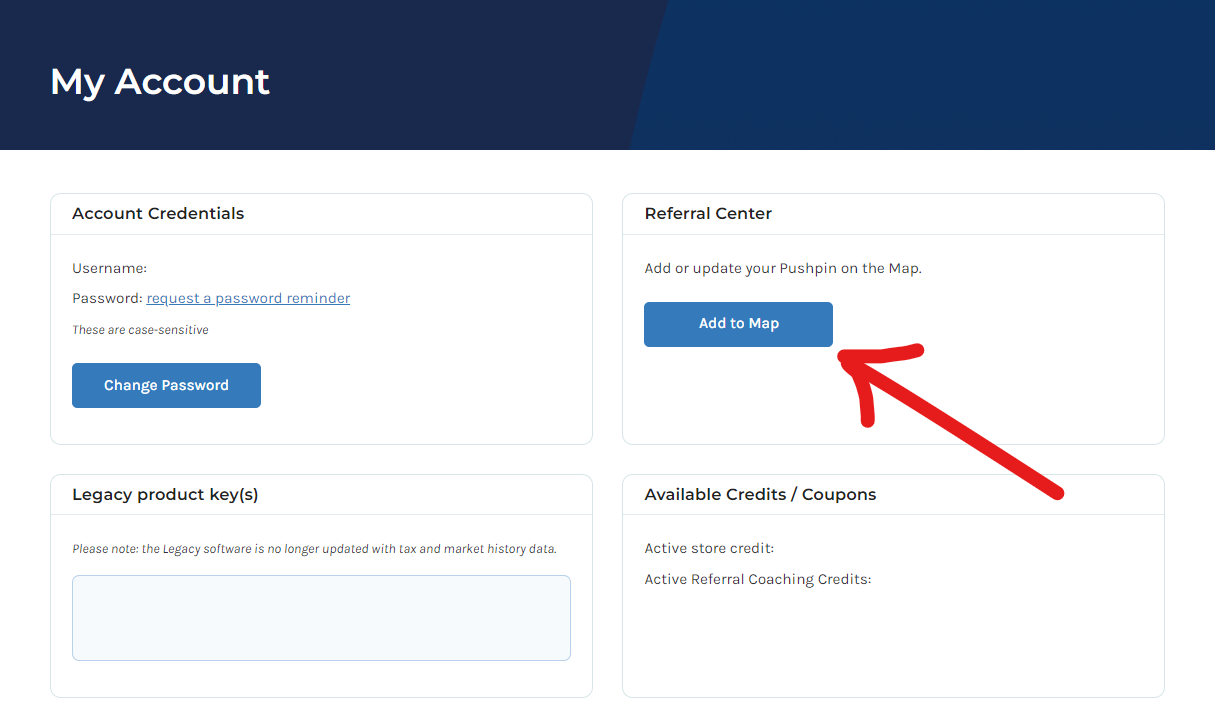This screenshot has height=724, width=1215.
Task: Click empty area below Active Referral Coaching Credits
Action: coord(893,640)
